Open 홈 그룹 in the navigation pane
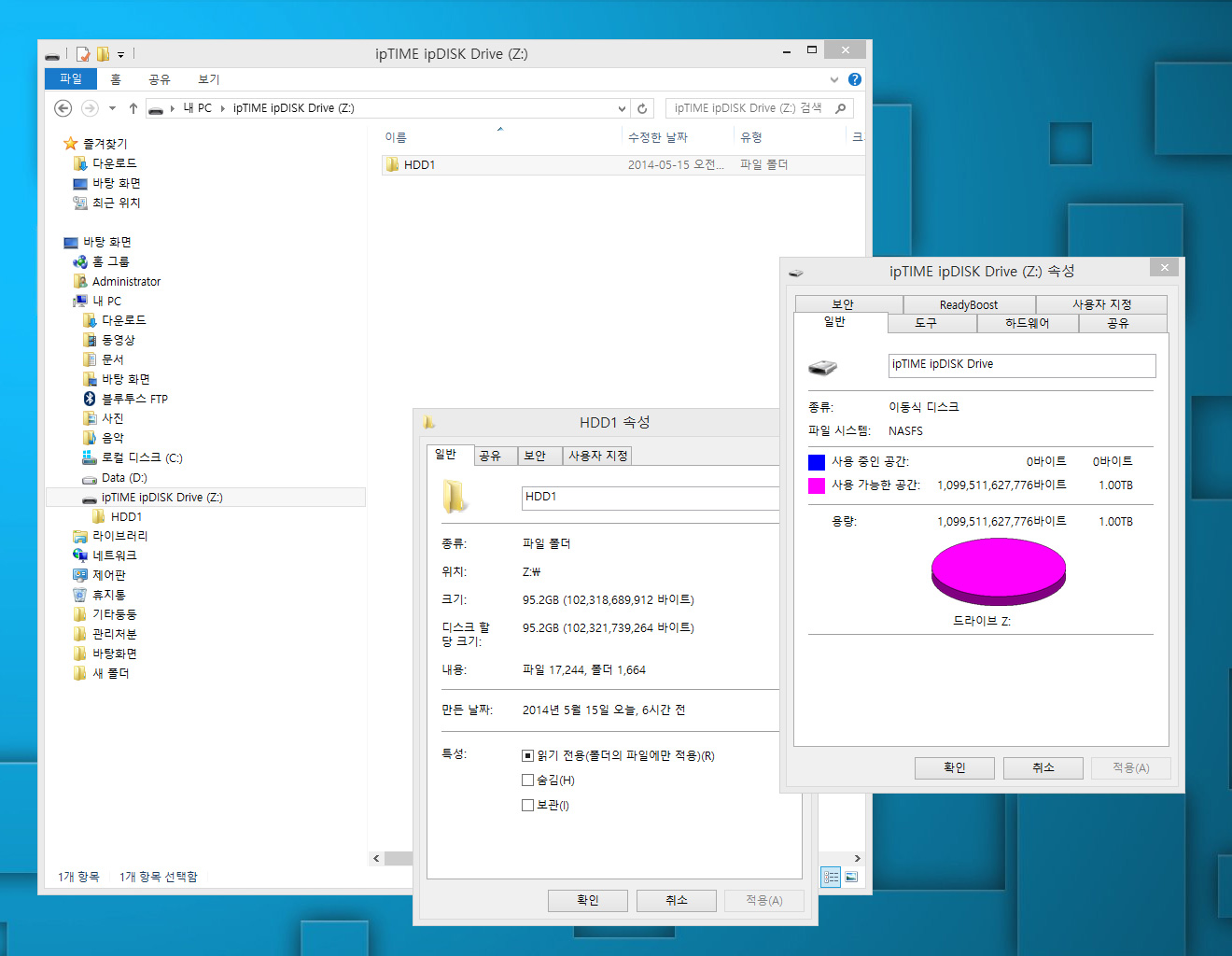Viewport: 1232px width, 956px height. tap(101, 261)
